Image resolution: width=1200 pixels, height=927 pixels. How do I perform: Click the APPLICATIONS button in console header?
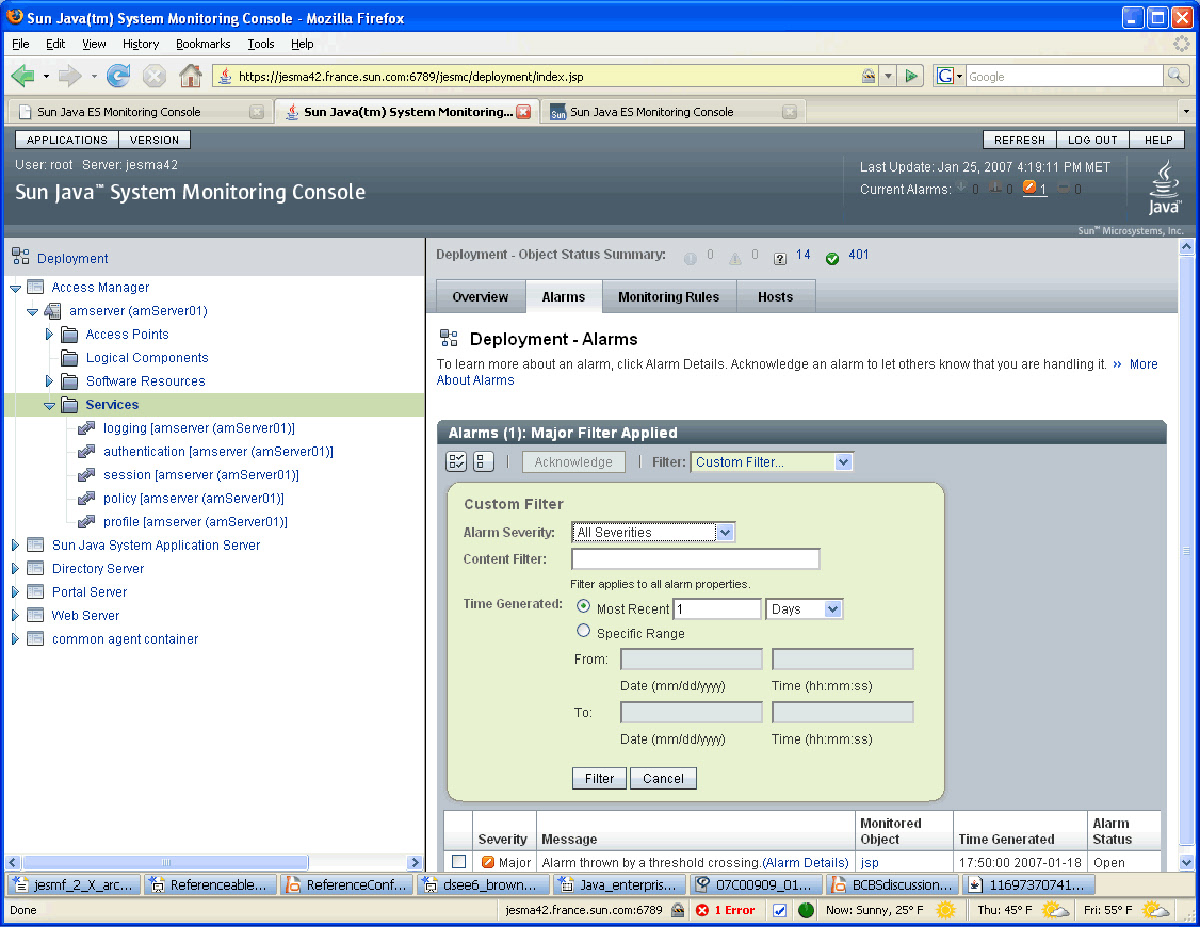(67, 140)
